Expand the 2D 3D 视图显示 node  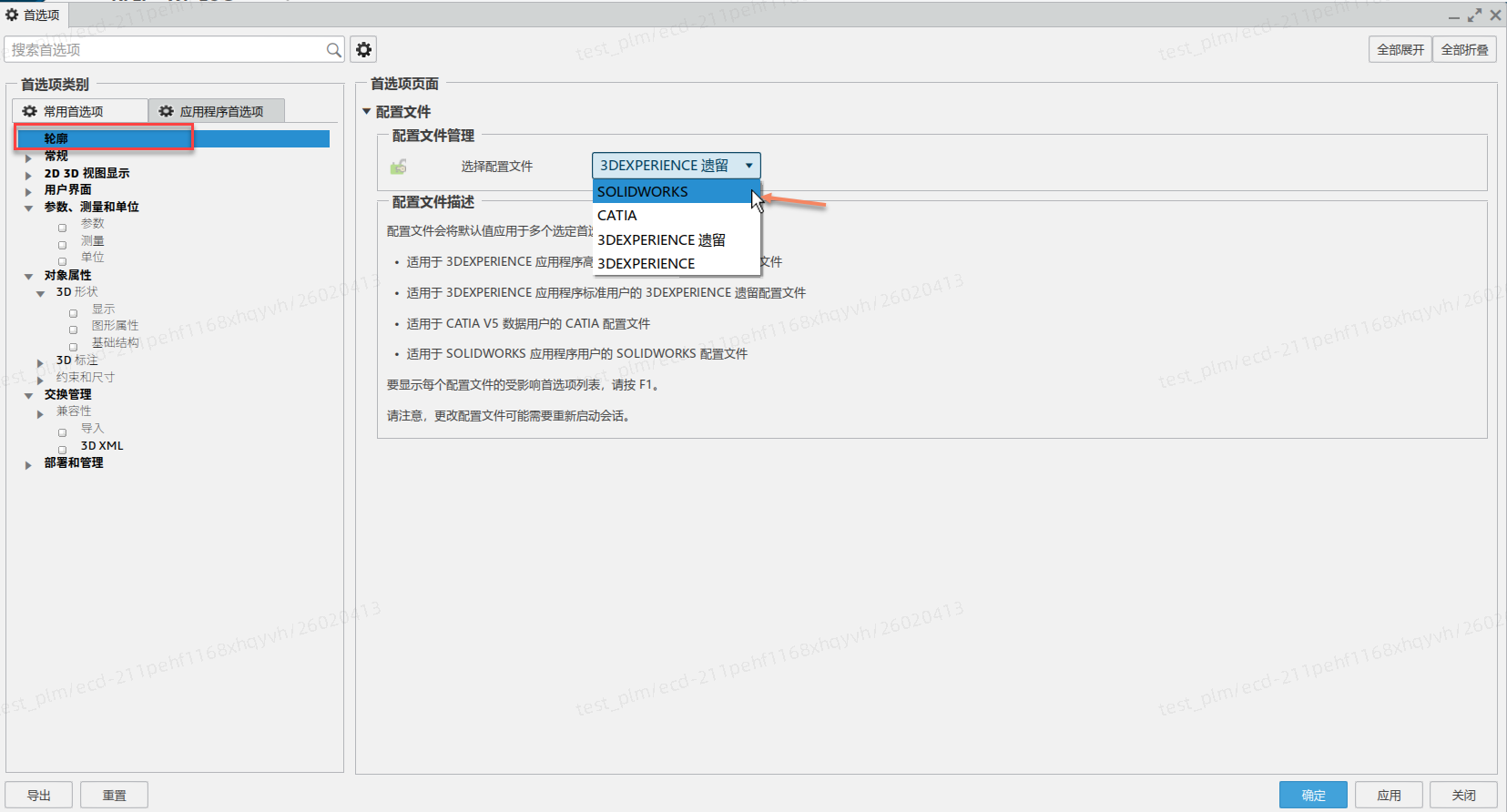[x=28, y=175]
